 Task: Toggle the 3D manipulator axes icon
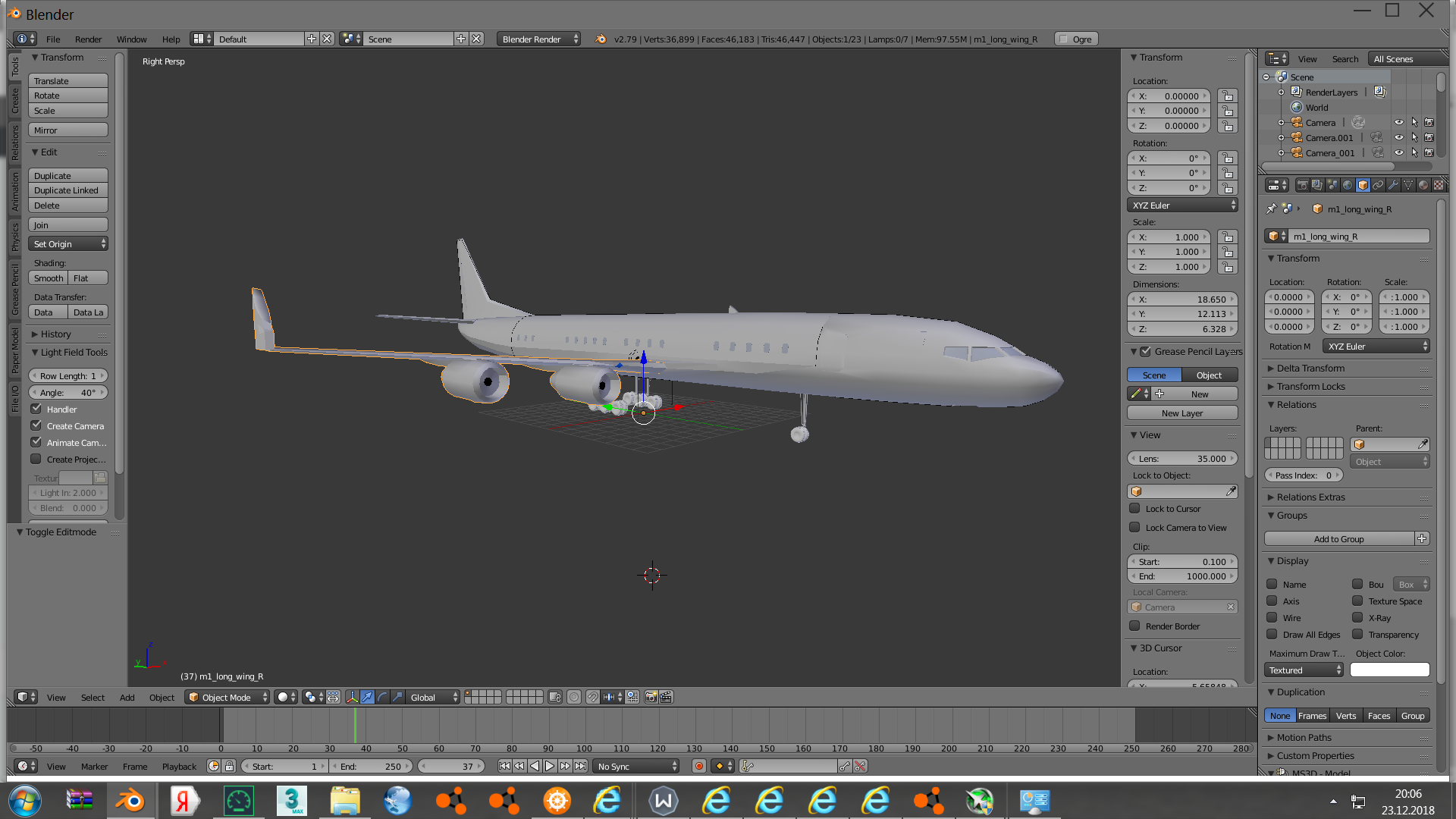pos(352,697)
